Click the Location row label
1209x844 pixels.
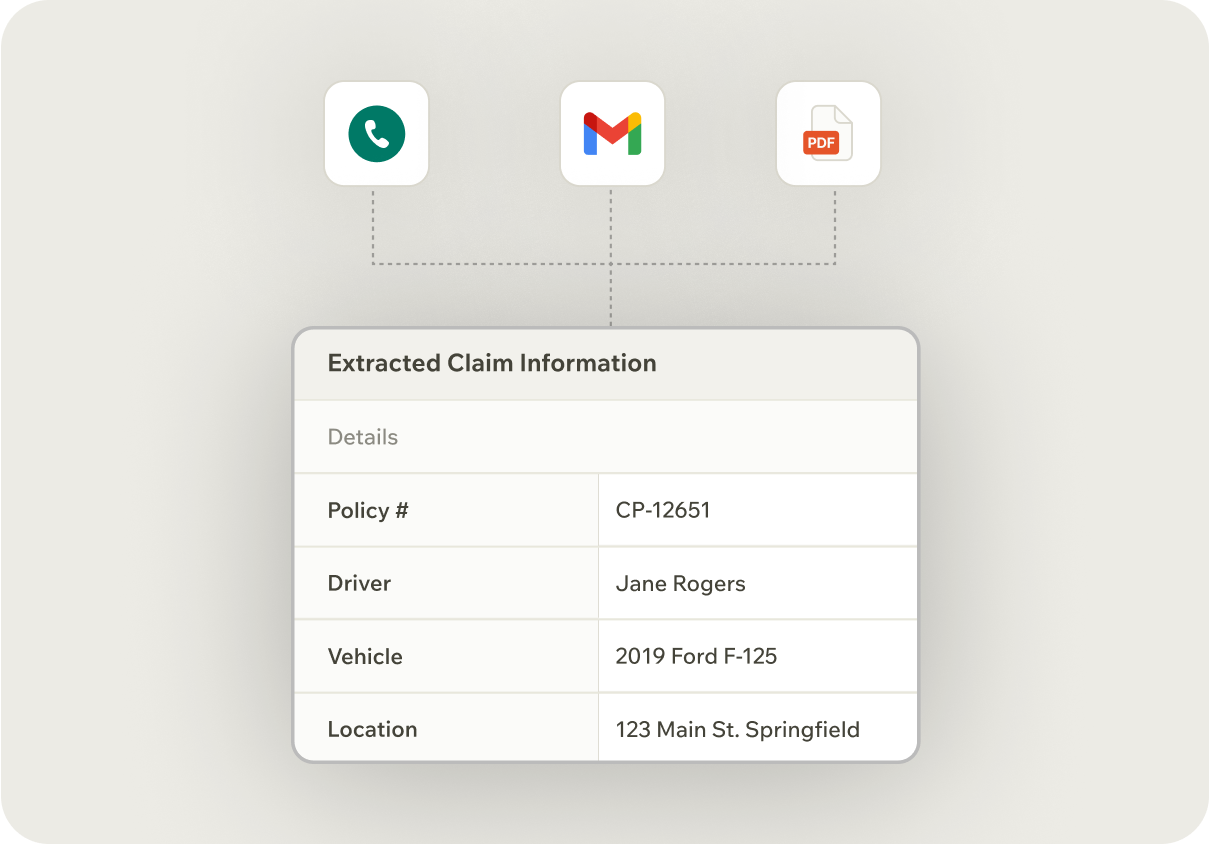[x=372, y=729]
